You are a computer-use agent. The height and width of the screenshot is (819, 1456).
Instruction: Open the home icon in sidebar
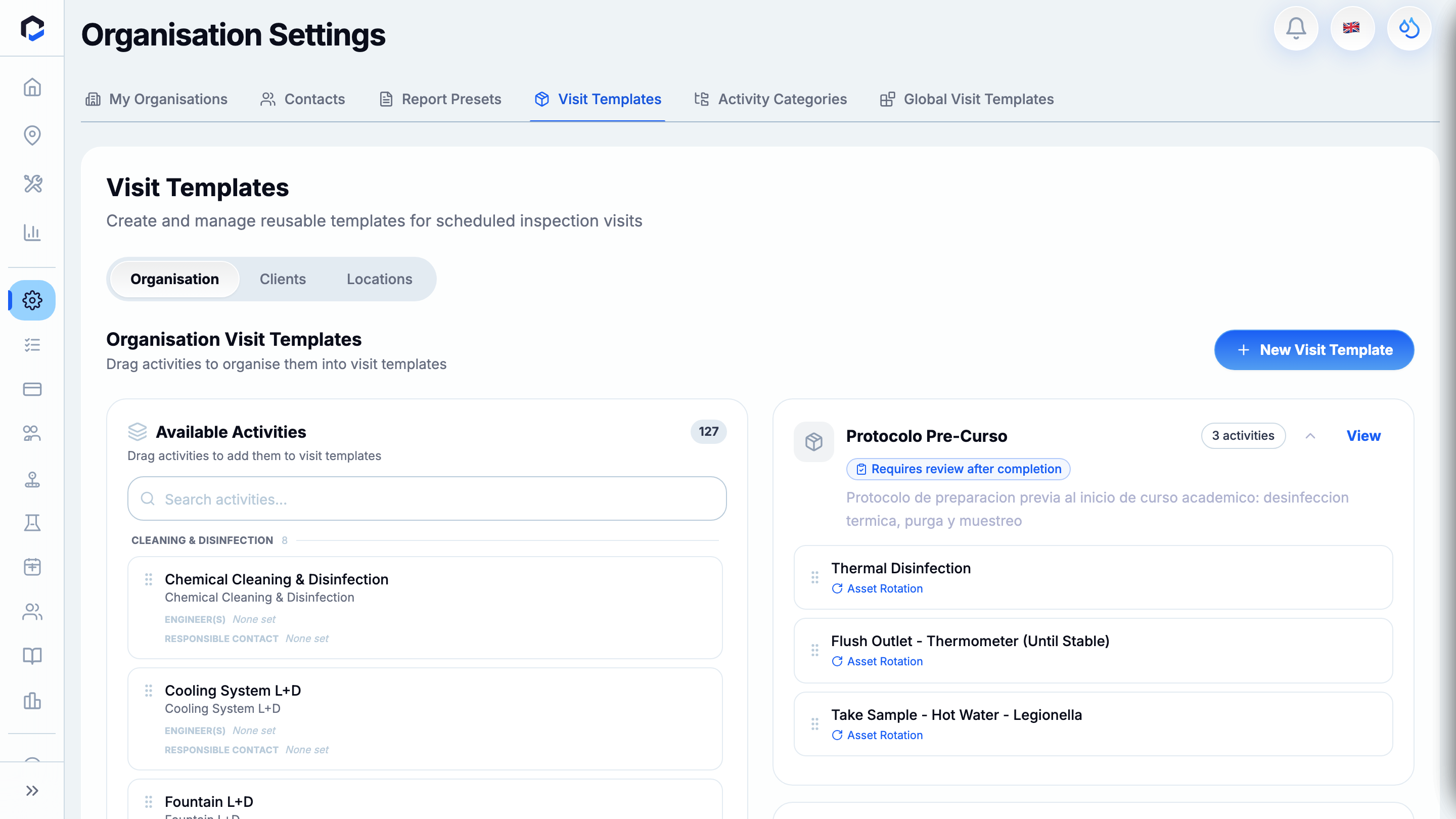32,87
